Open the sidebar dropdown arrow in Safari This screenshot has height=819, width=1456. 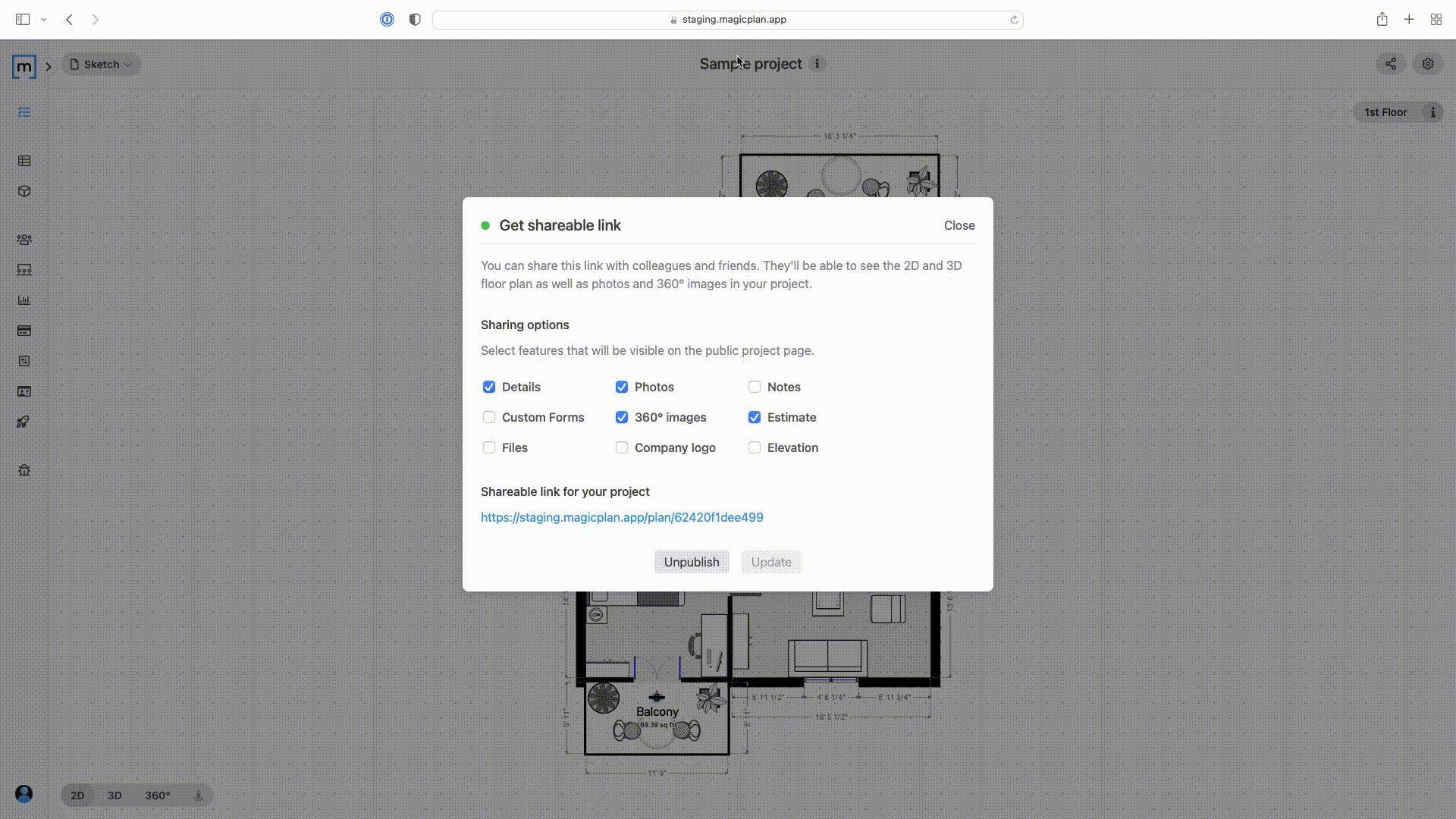[x=43, y=20]
